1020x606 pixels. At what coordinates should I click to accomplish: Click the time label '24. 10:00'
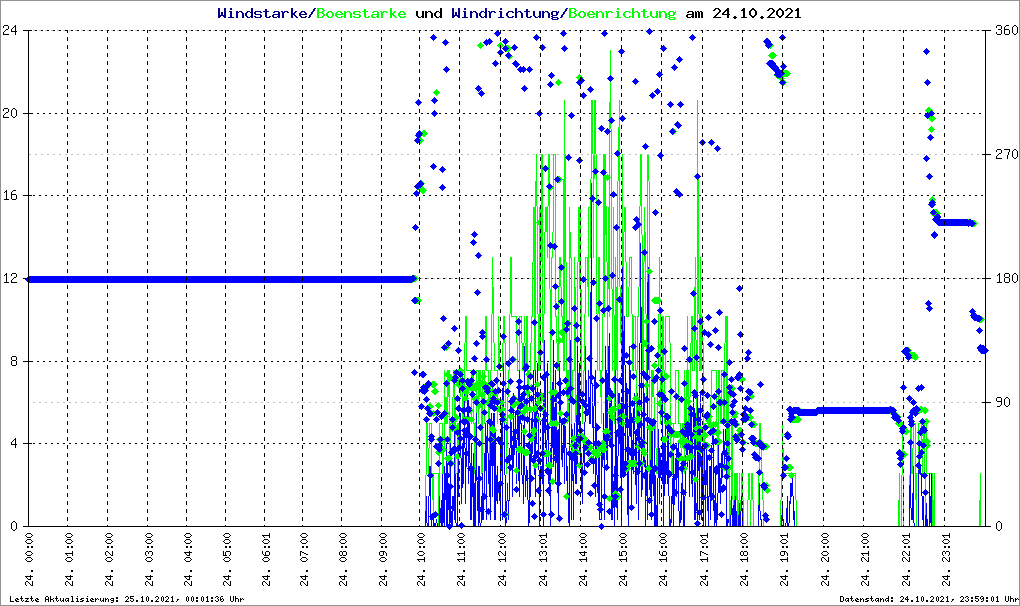click(423, 560)
